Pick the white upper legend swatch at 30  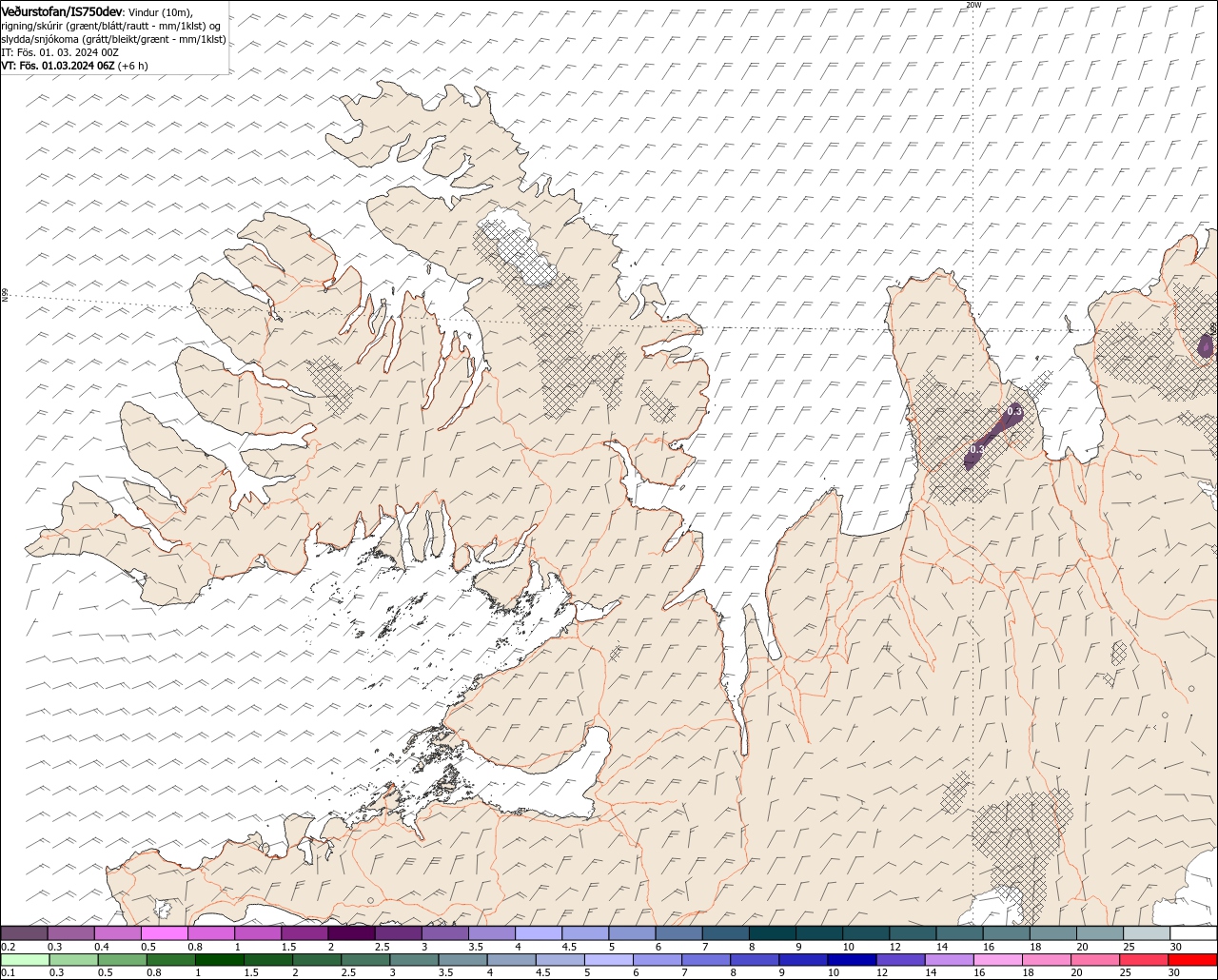(1194, 933)
